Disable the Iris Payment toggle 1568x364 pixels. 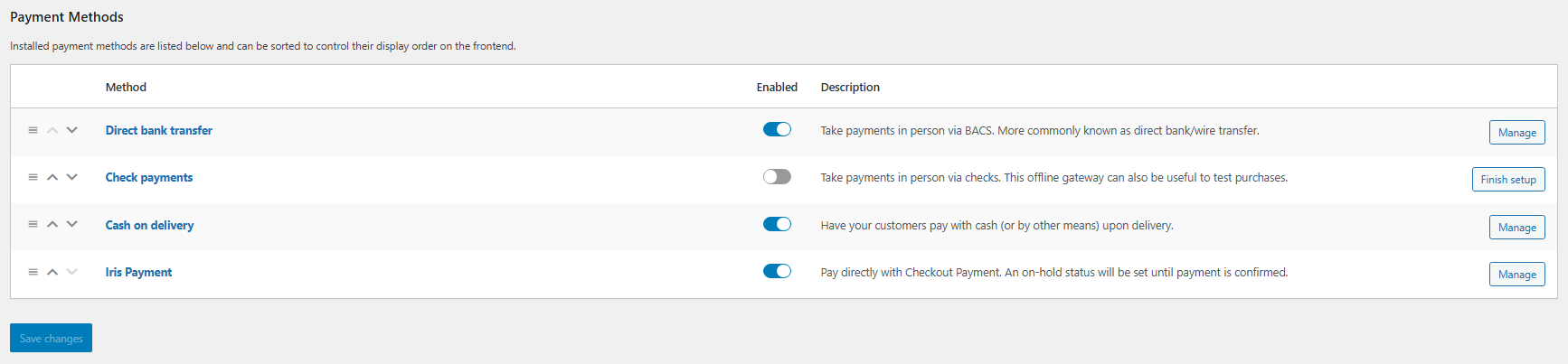tap(777, 271)
